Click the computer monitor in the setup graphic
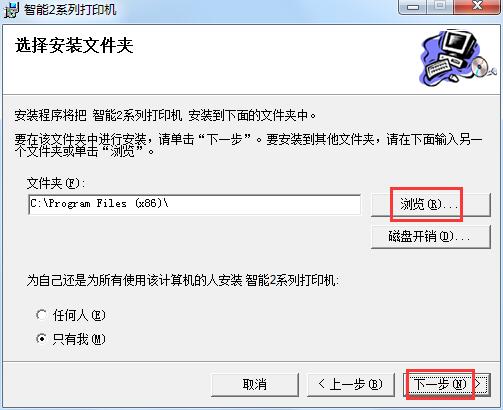The image size is (503, 410). [x=459, y=43]
